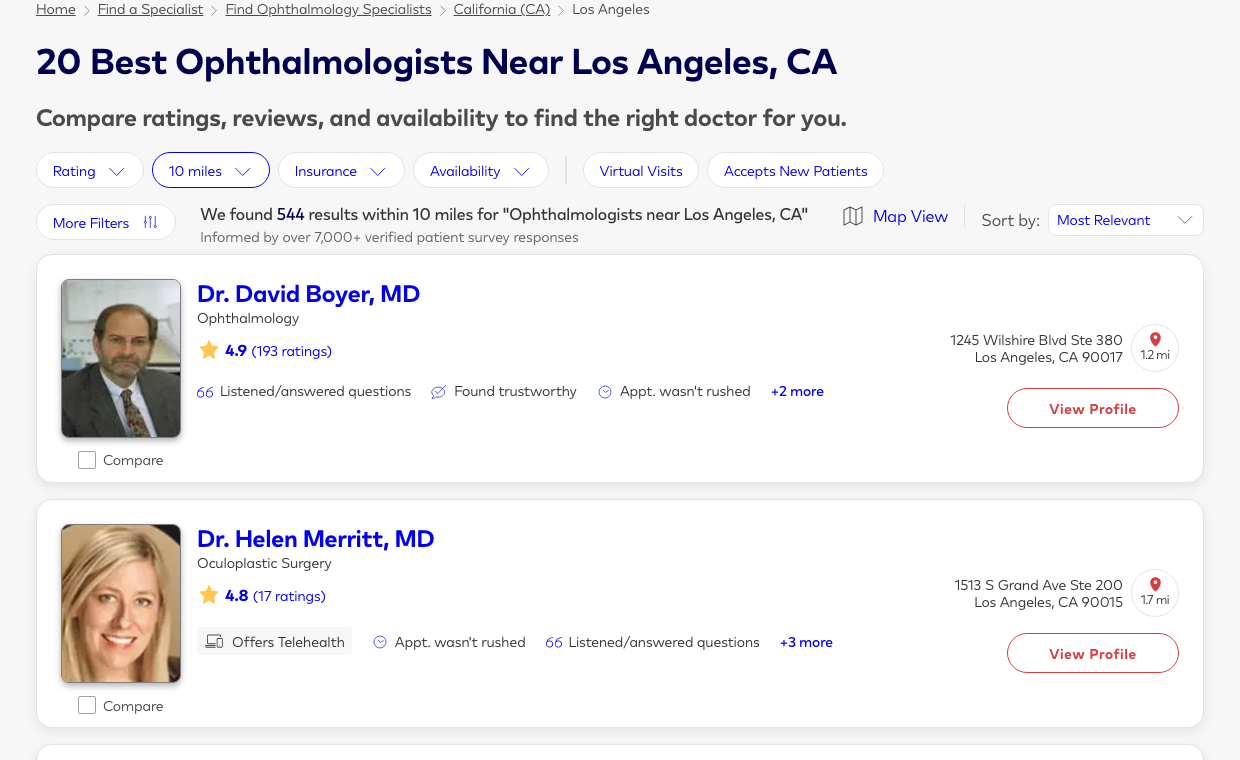Click Dr. David Boyer's profile photo
This screenshot has width=1240, height=760.
tap(121, 358)
